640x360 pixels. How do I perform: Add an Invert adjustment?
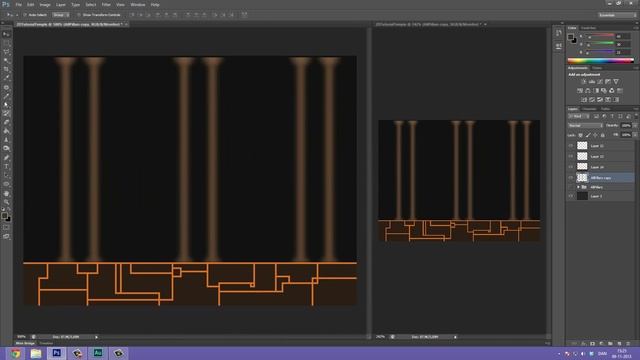584,100
